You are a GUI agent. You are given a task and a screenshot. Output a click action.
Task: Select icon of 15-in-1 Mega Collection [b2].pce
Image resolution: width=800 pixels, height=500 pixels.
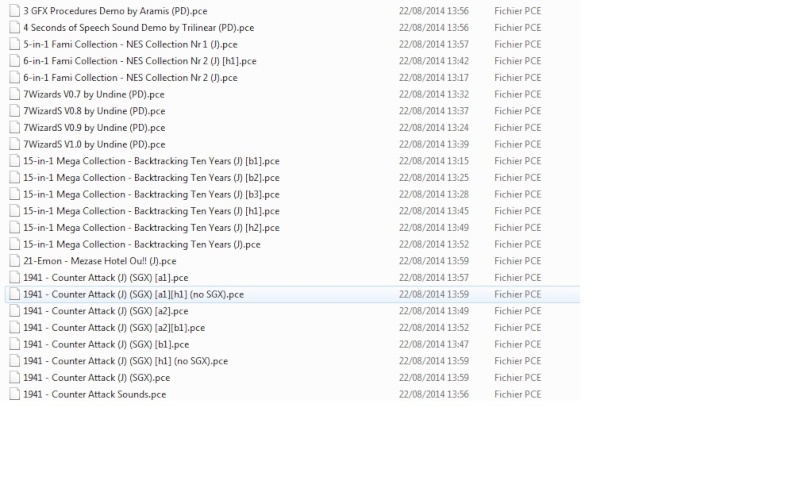(x=15, y=178)
